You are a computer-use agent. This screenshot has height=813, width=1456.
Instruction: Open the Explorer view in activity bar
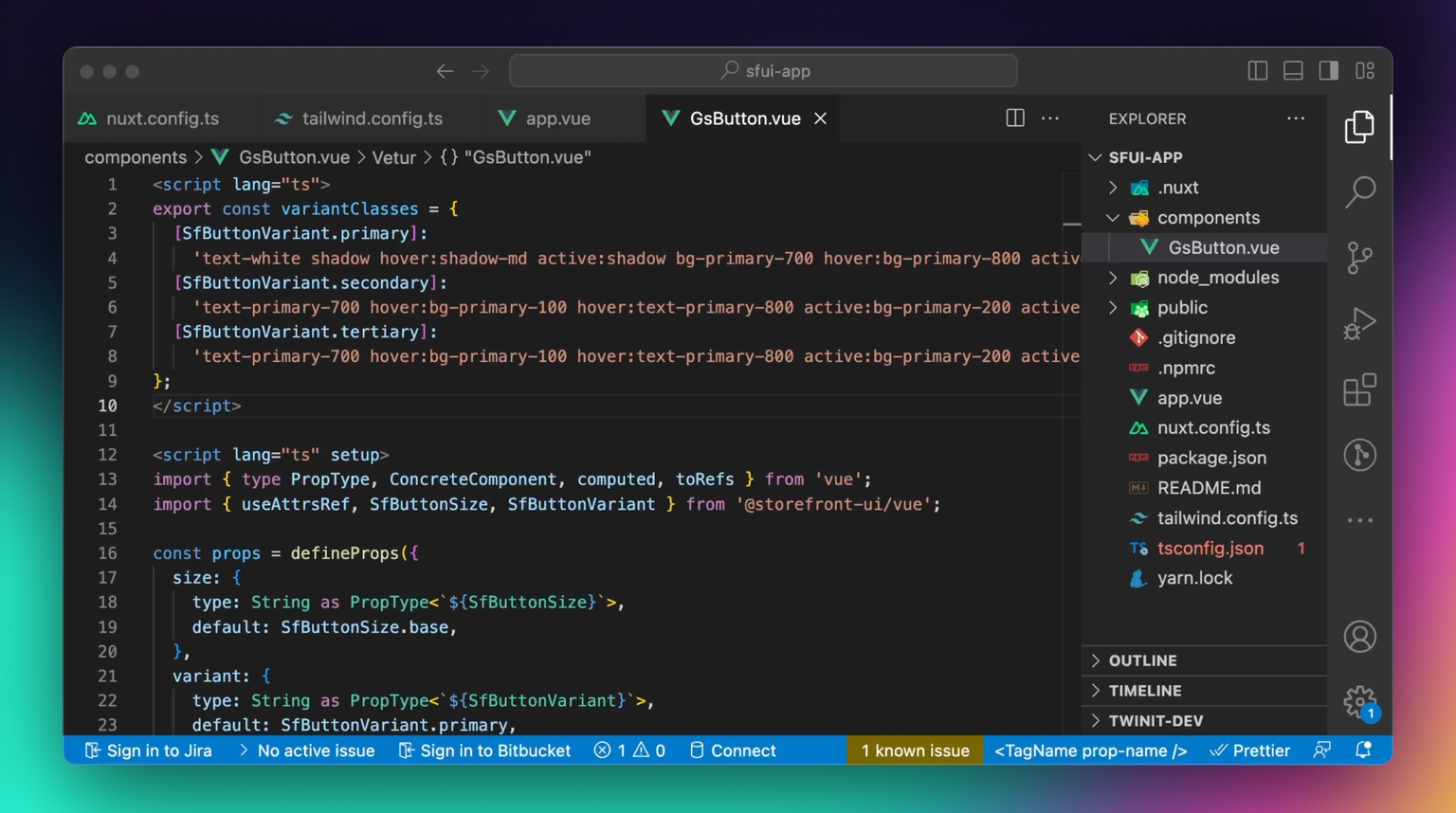[x=1359, y=126]
